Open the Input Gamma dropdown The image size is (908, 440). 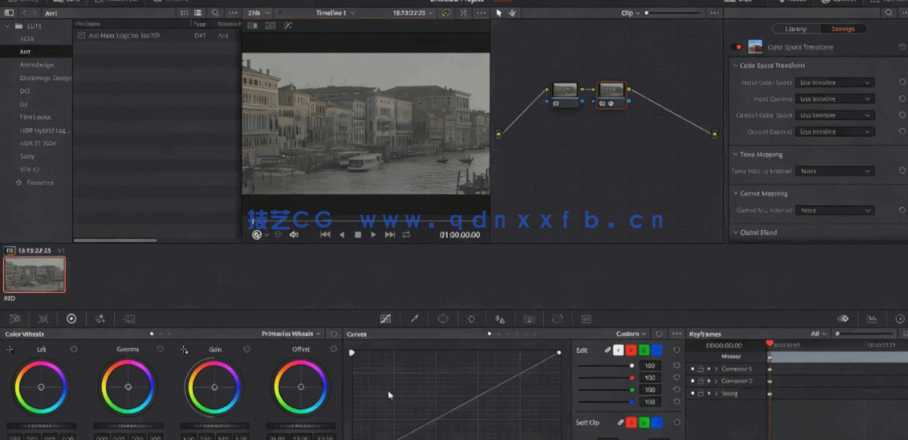(x=834, y=99)
